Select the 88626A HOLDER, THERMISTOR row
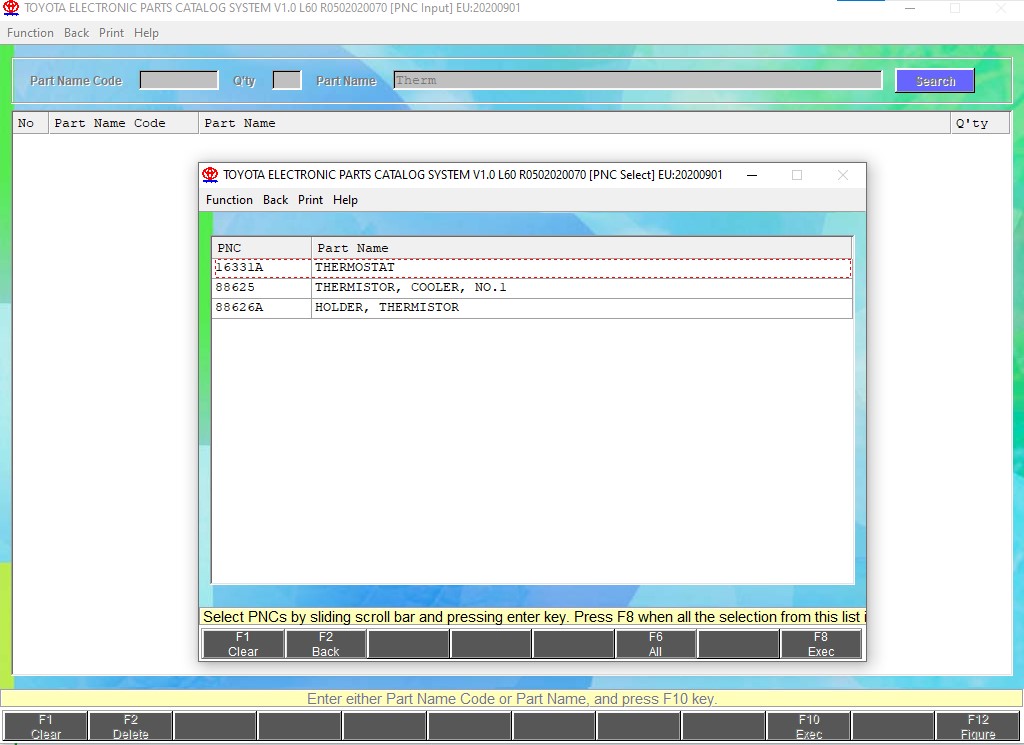1024x745 pixels. pyautogui.click(x=530, y=308)
